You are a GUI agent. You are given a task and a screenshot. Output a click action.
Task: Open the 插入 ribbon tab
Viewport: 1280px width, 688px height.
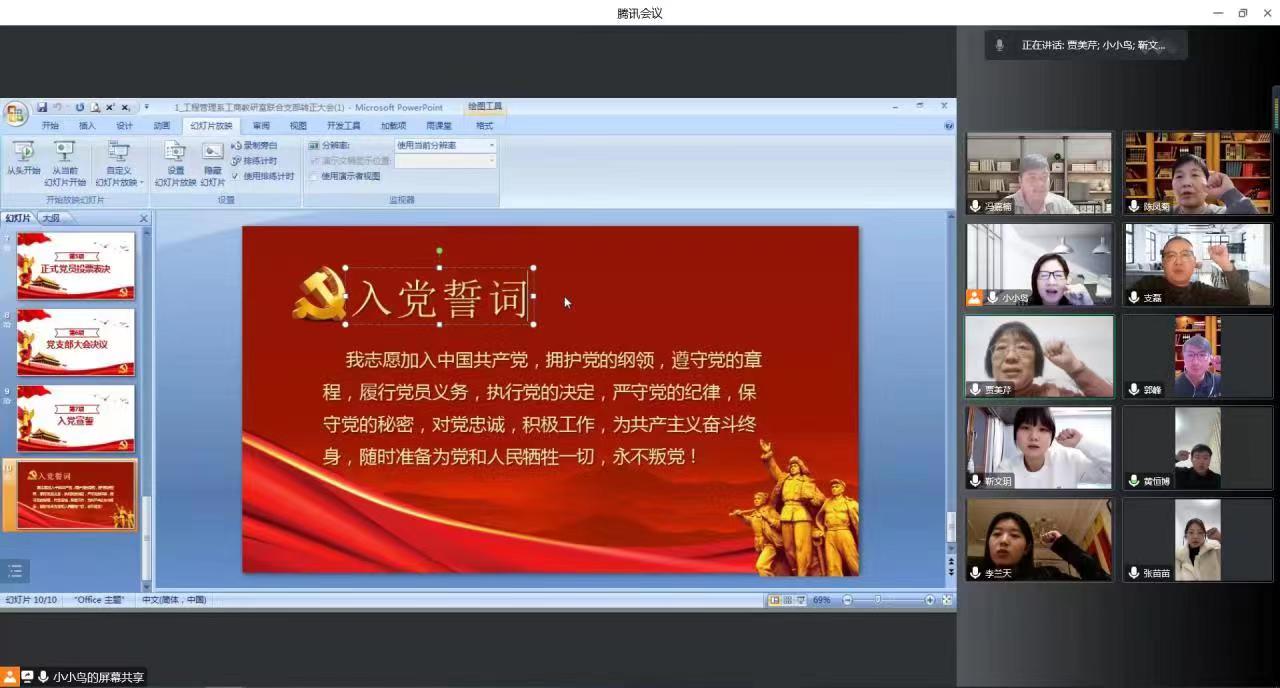87,126
